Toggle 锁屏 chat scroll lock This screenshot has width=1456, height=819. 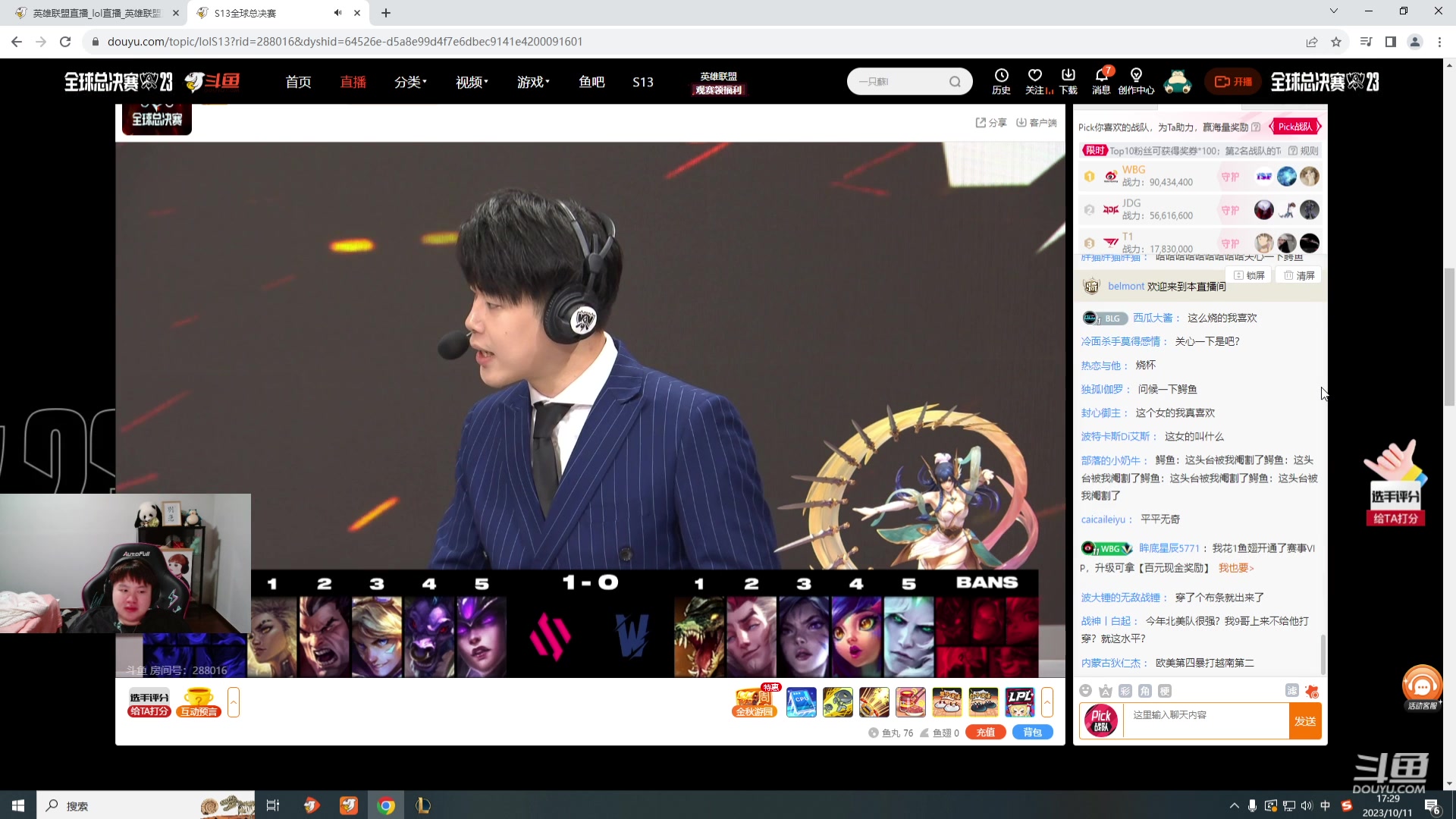(1249, 275)
